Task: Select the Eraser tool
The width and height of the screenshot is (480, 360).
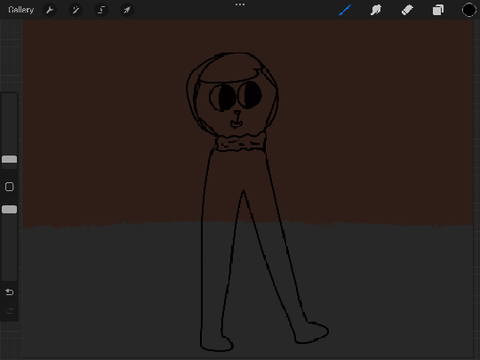Action: pyautogui.click(x=407, y=10)
